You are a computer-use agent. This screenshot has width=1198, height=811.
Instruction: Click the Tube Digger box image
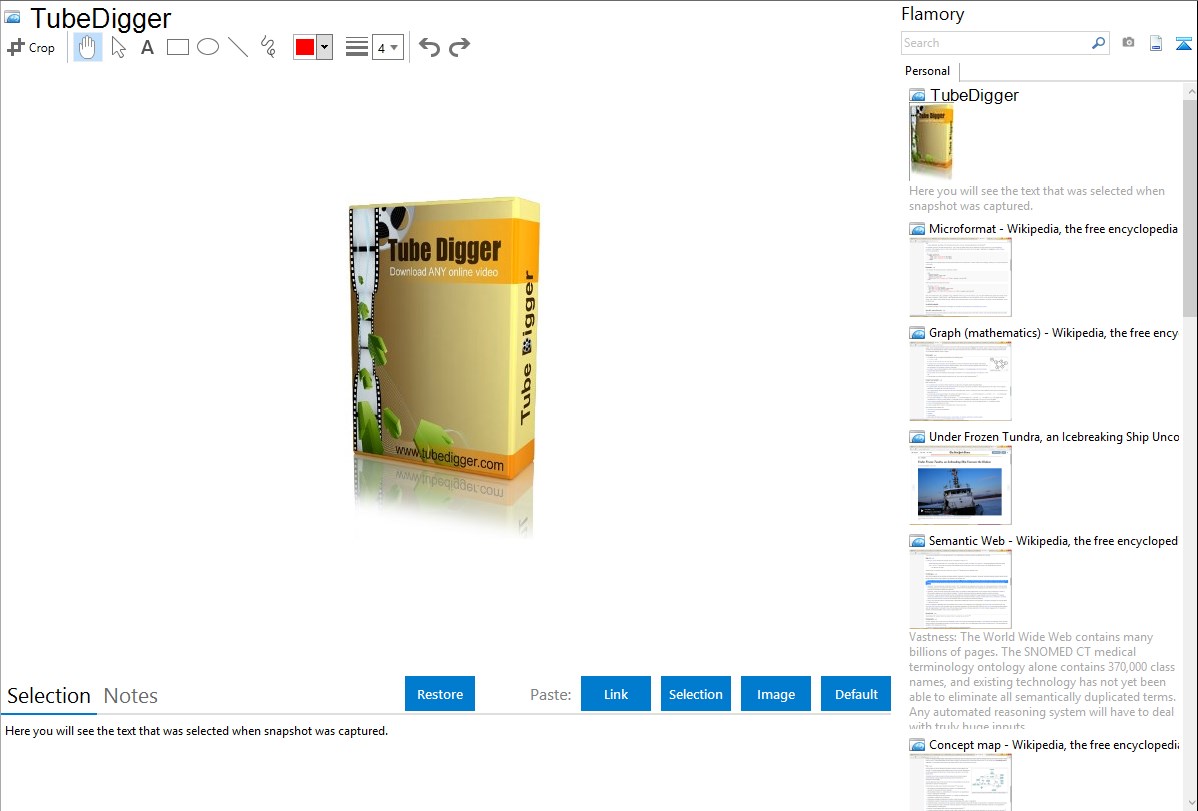(x=445, y=367)
